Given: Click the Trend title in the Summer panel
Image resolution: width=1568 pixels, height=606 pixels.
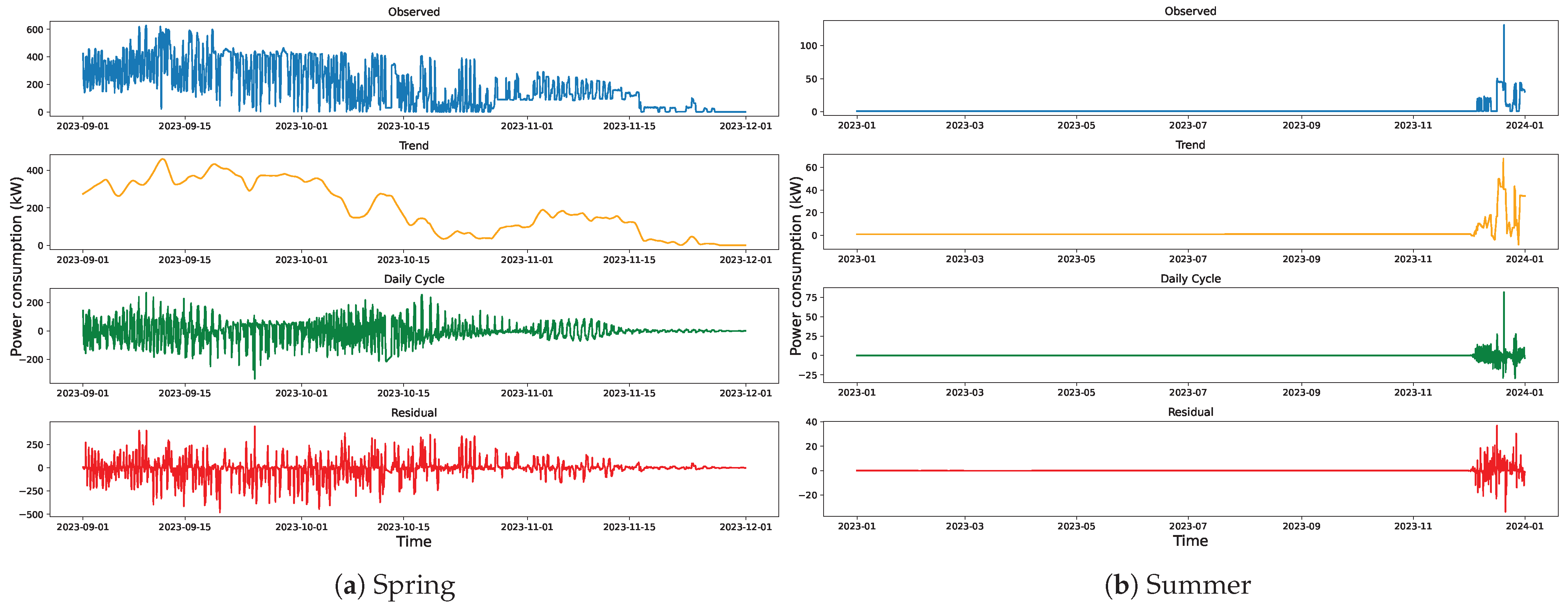Looking at the screenshot, I should point(1190,145).
